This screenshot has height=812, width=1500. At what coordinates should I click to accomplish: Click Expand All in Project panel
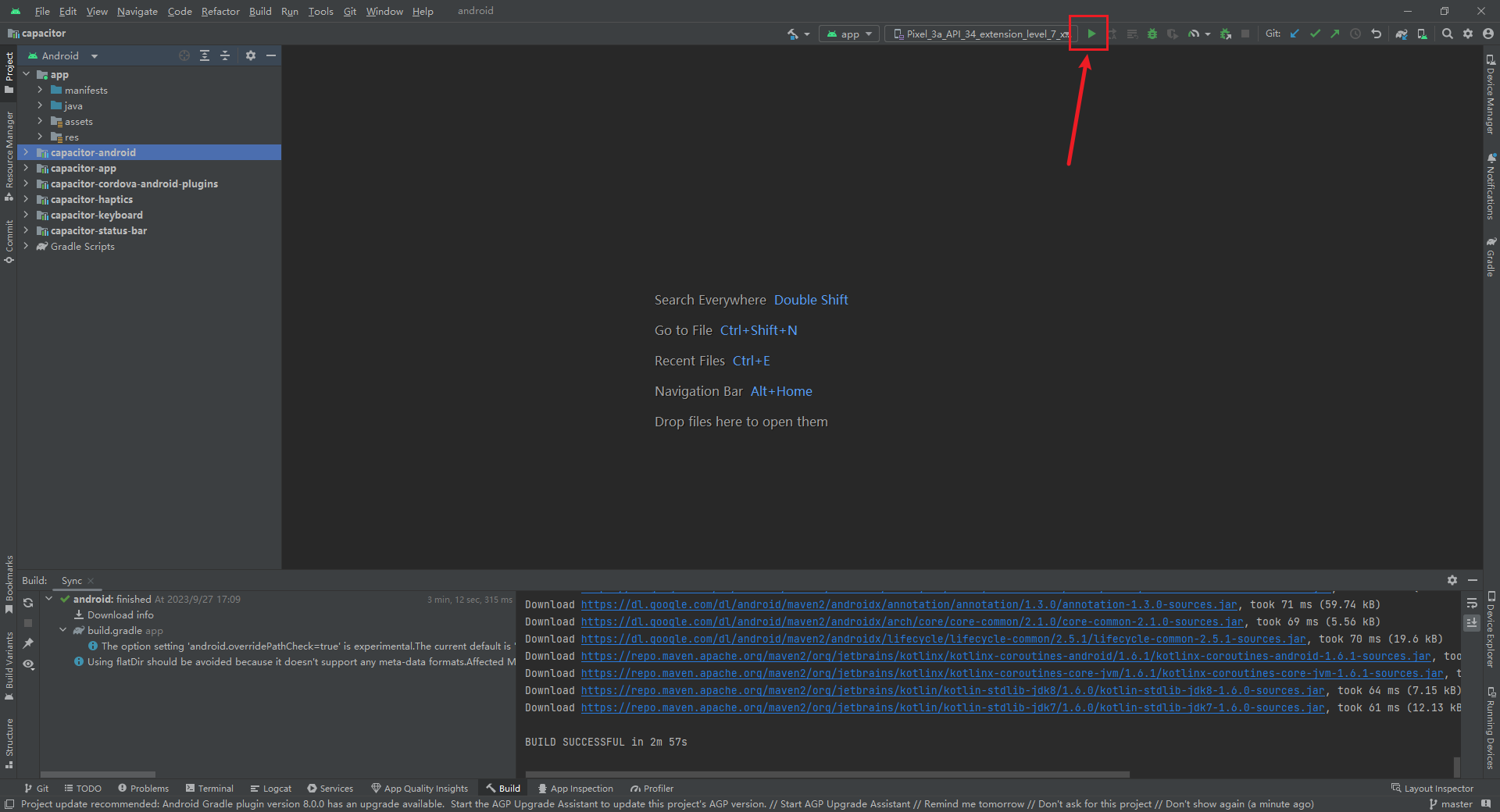pyautogui.click(x=205, y=55)
